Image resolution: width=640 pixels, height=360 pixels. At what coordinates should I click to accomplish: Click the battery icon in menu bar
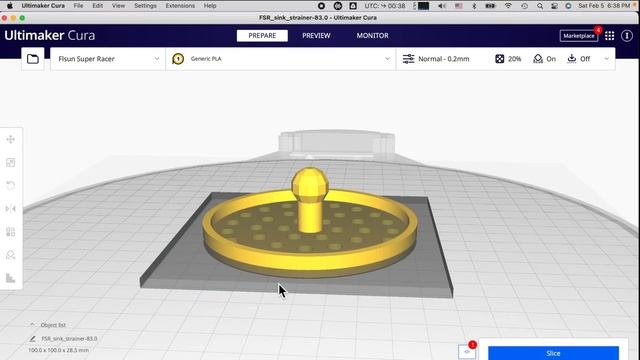(490, 6)
